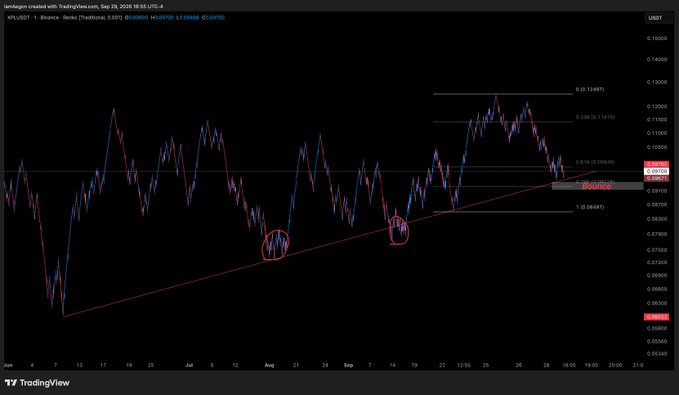Click the 18:05 time label on axis
The height and width of the screenshot is (395, 679).
point(569,366)
